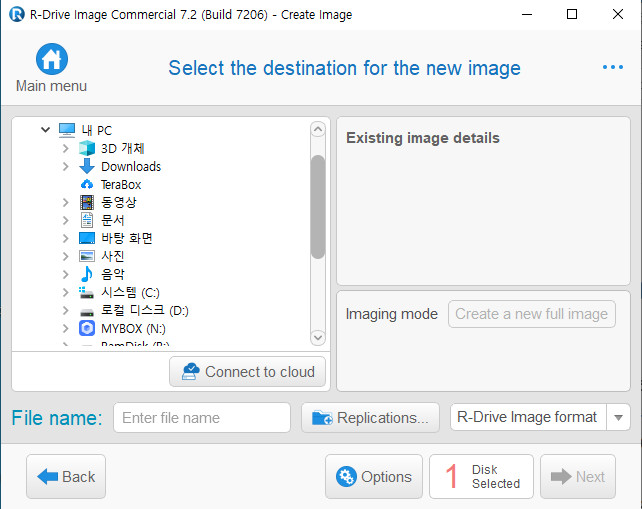Click the 로컬 디스크 (D:) drive icon
This screenshot has width=642, height=509.
tap(87, 312)
